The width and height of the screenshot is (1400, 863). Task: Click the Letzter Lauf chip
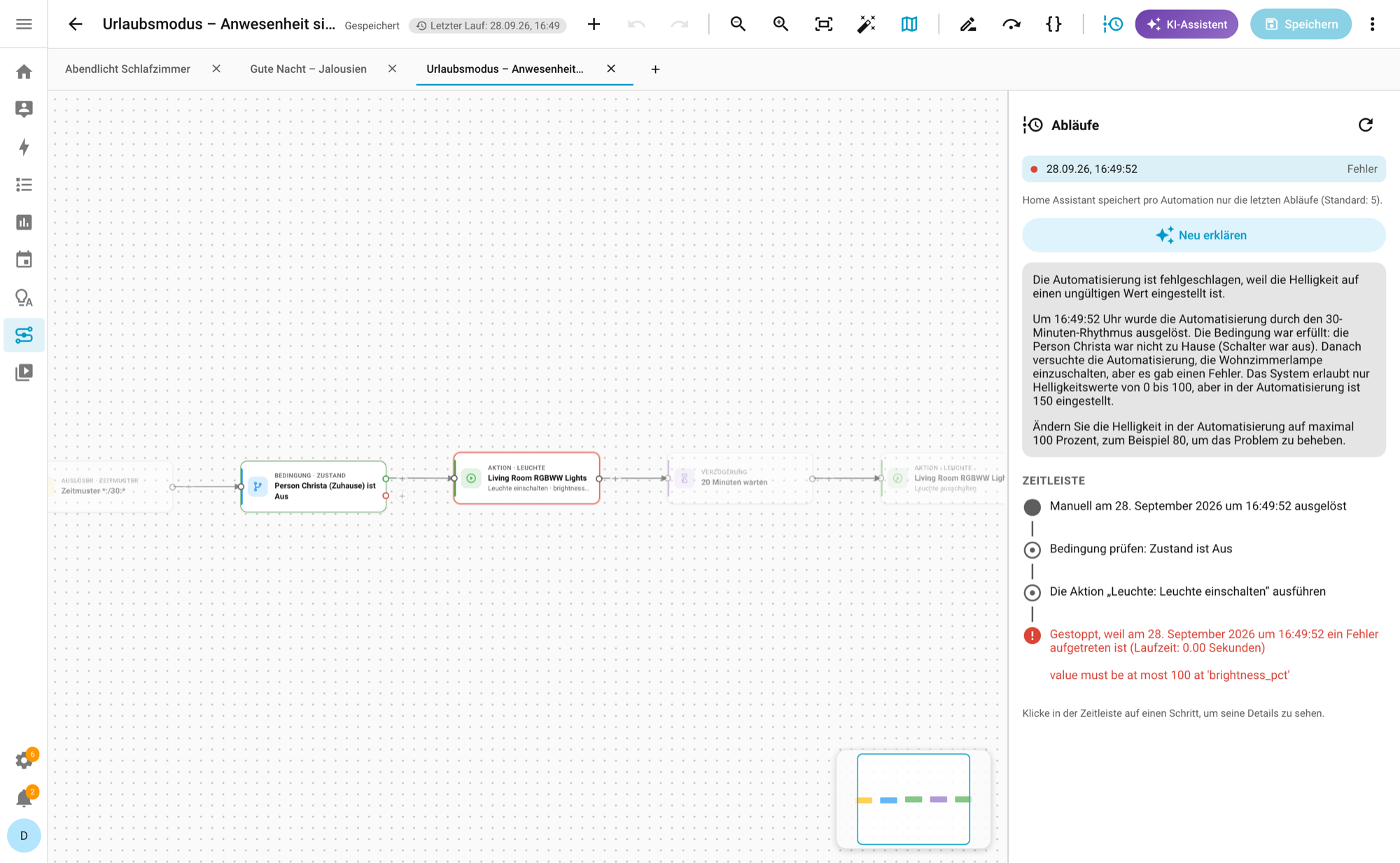point(488,25)
